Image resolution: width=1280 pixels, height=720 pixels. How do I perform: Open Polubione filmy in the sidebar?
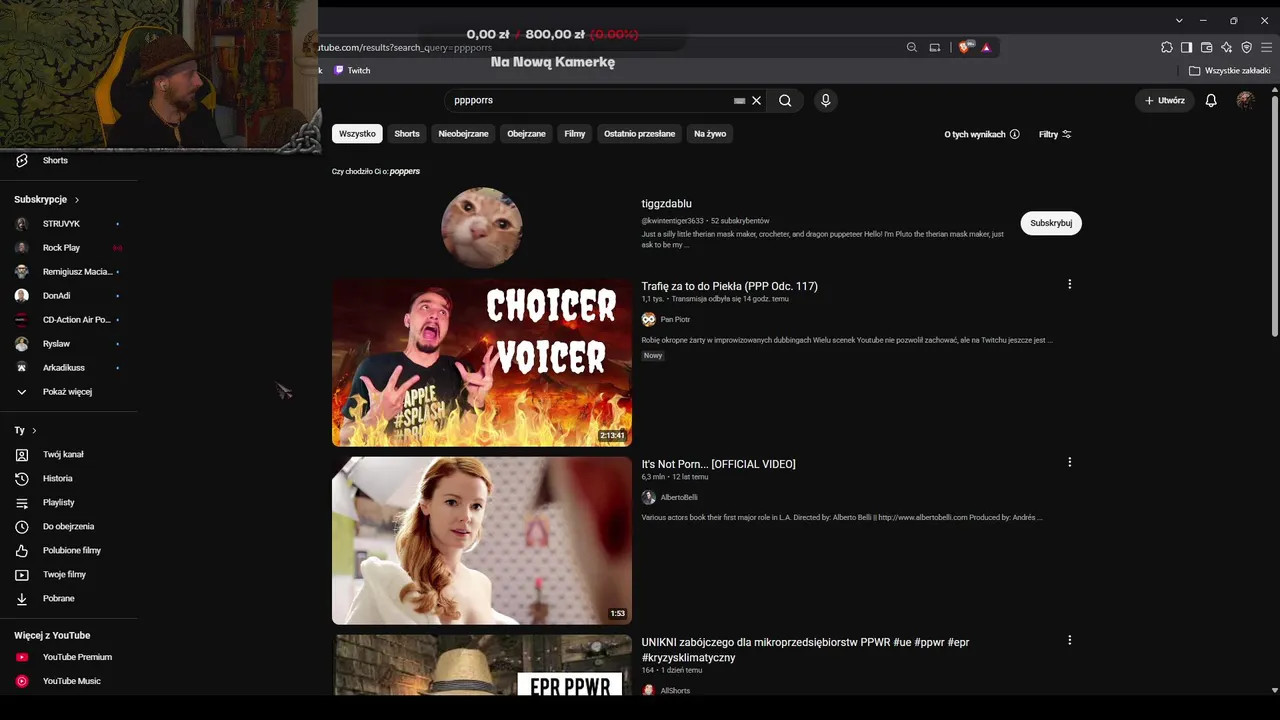coord(72,550)
